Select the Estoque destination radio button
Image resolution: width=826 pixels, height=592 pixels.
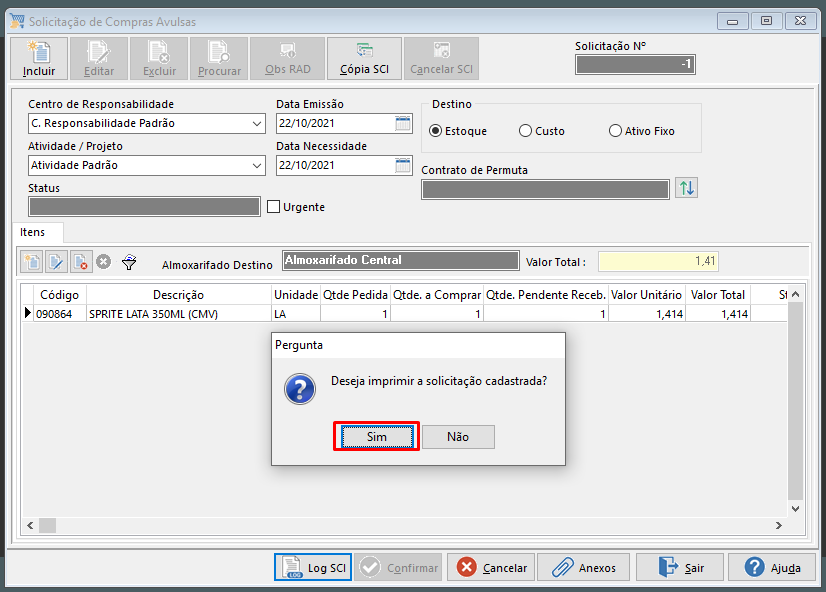[435, 131]
